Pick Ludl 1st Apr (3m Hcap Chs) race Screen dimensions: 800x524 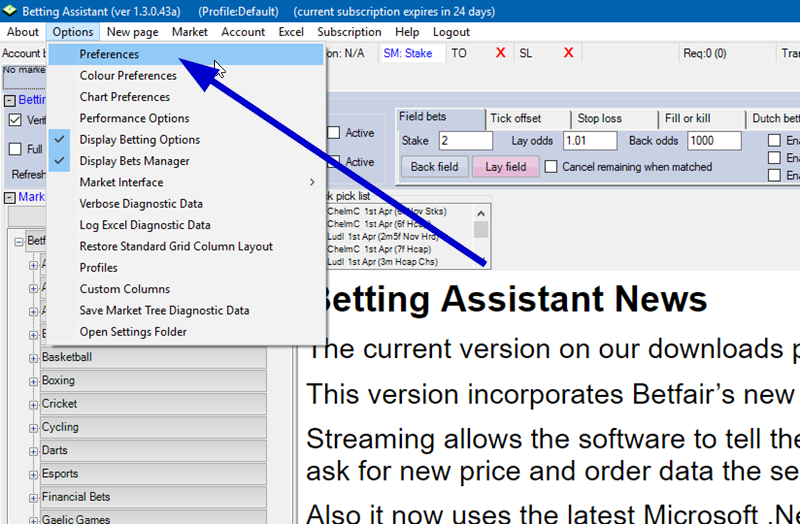382,262
